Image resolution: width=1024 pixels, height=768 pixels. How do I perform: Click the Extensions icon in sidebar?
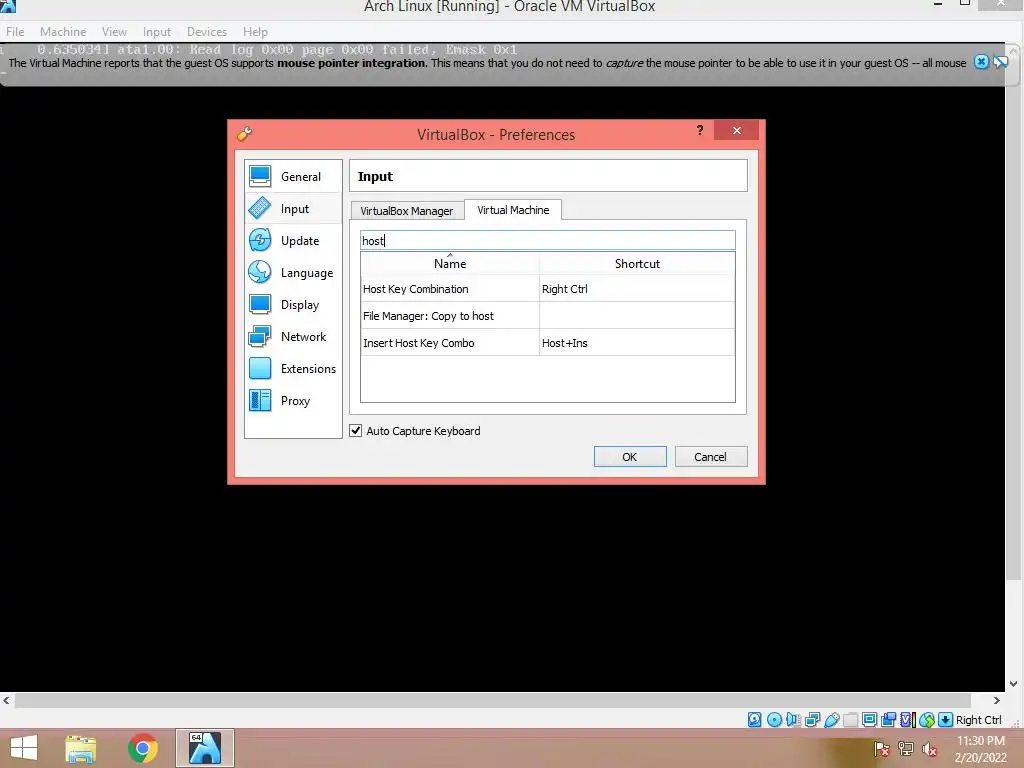tap(260, 368)
